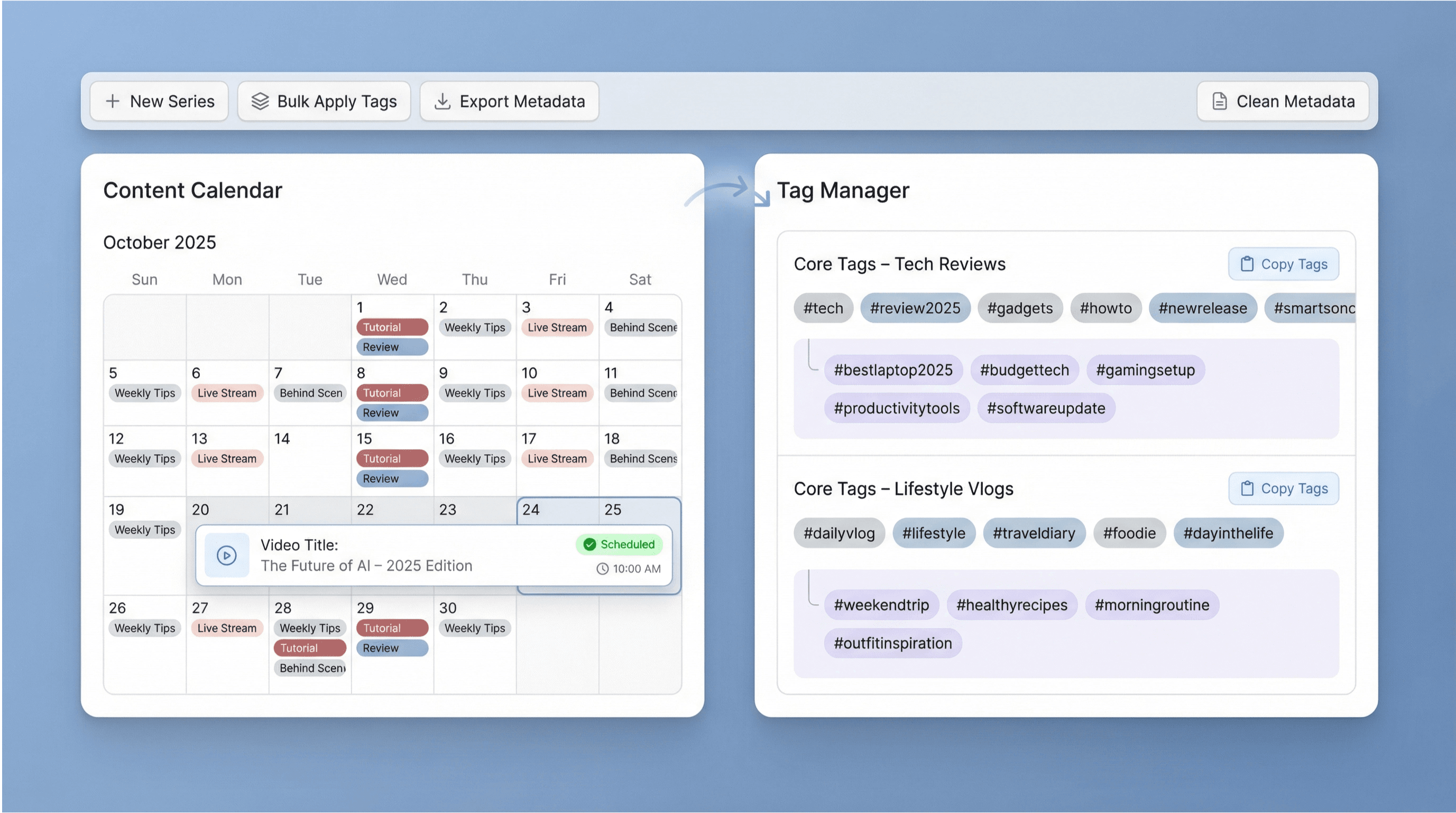Click the document icon on Clean Metadata
This screenshot has height=813, width=1456.
pyautogui.click(x=1219, y=101)
